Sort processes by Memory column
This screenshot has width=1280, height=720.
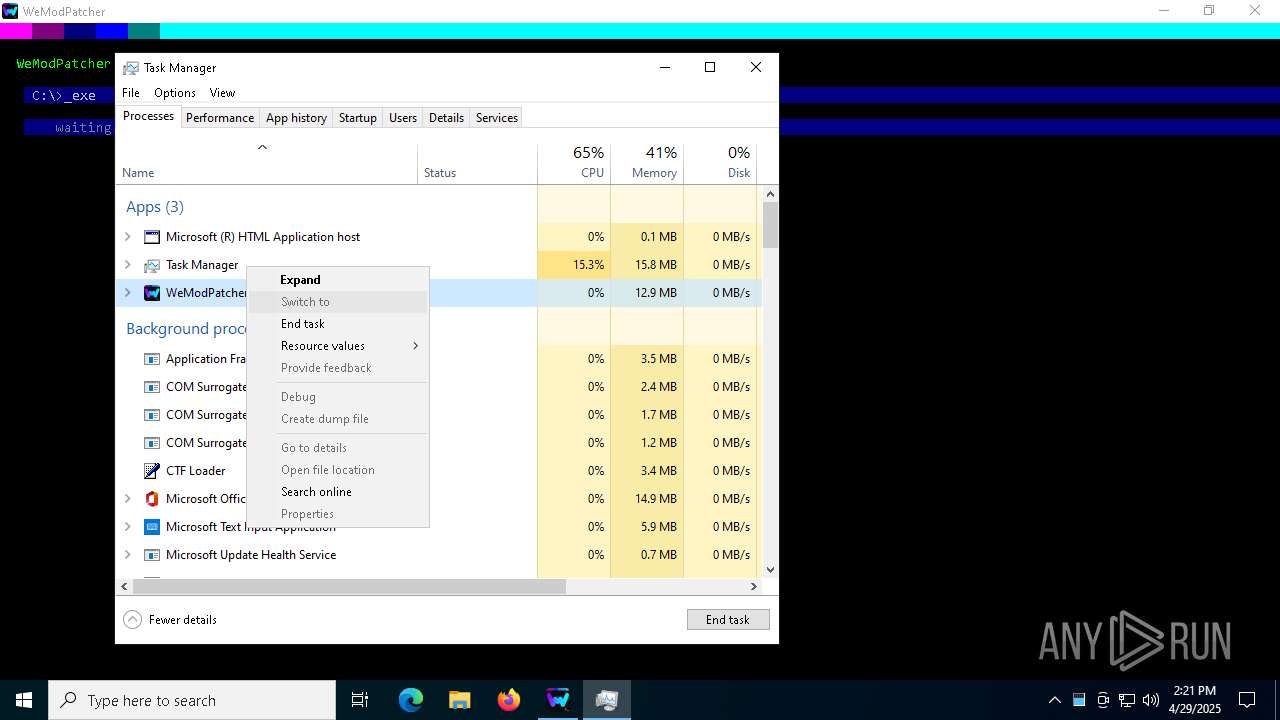point(647,163)
